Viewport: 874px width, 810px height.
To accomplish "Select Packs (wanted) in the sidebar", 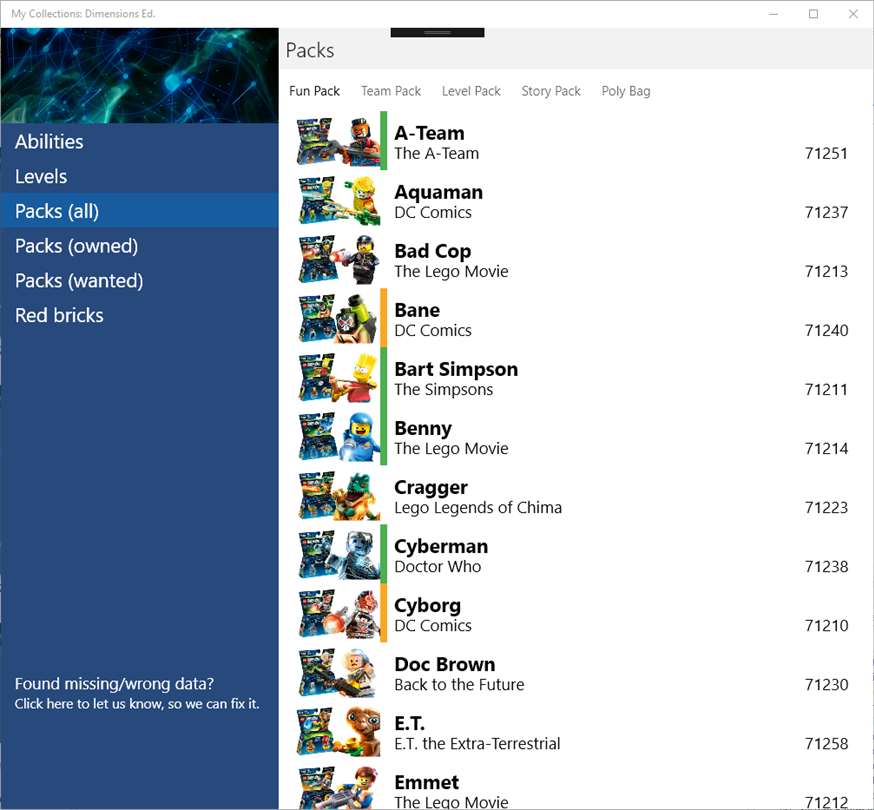I will tap(139, 280).
